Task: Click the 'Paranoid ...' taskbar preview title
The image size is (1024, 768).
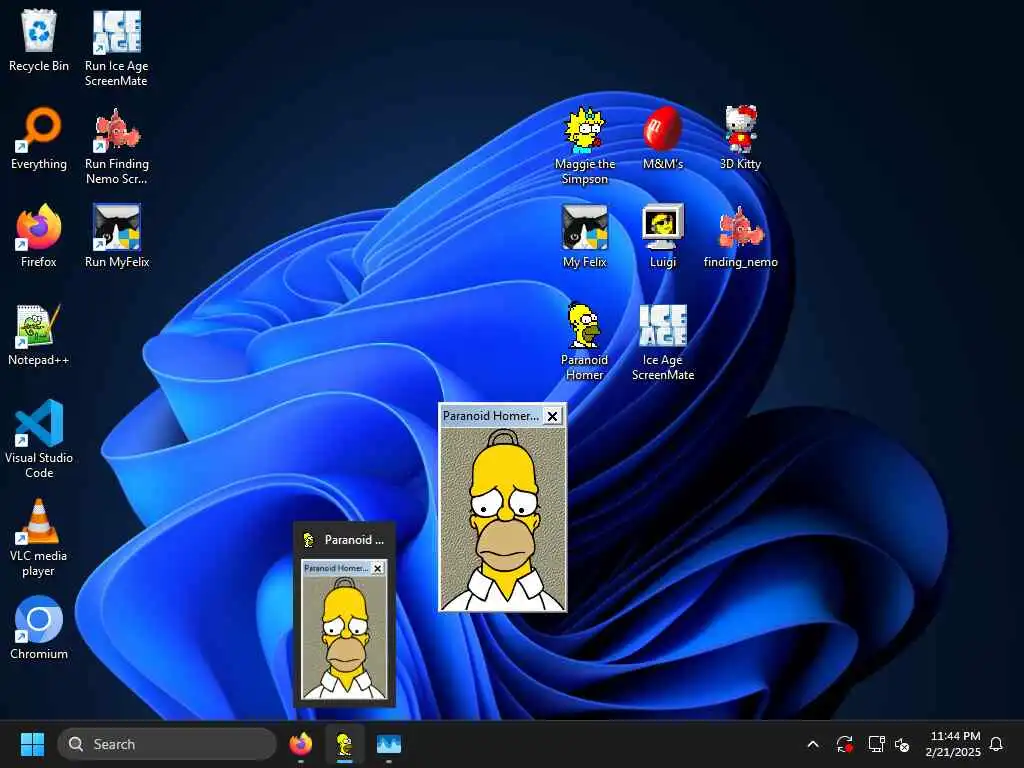Action: pos(354,540)
